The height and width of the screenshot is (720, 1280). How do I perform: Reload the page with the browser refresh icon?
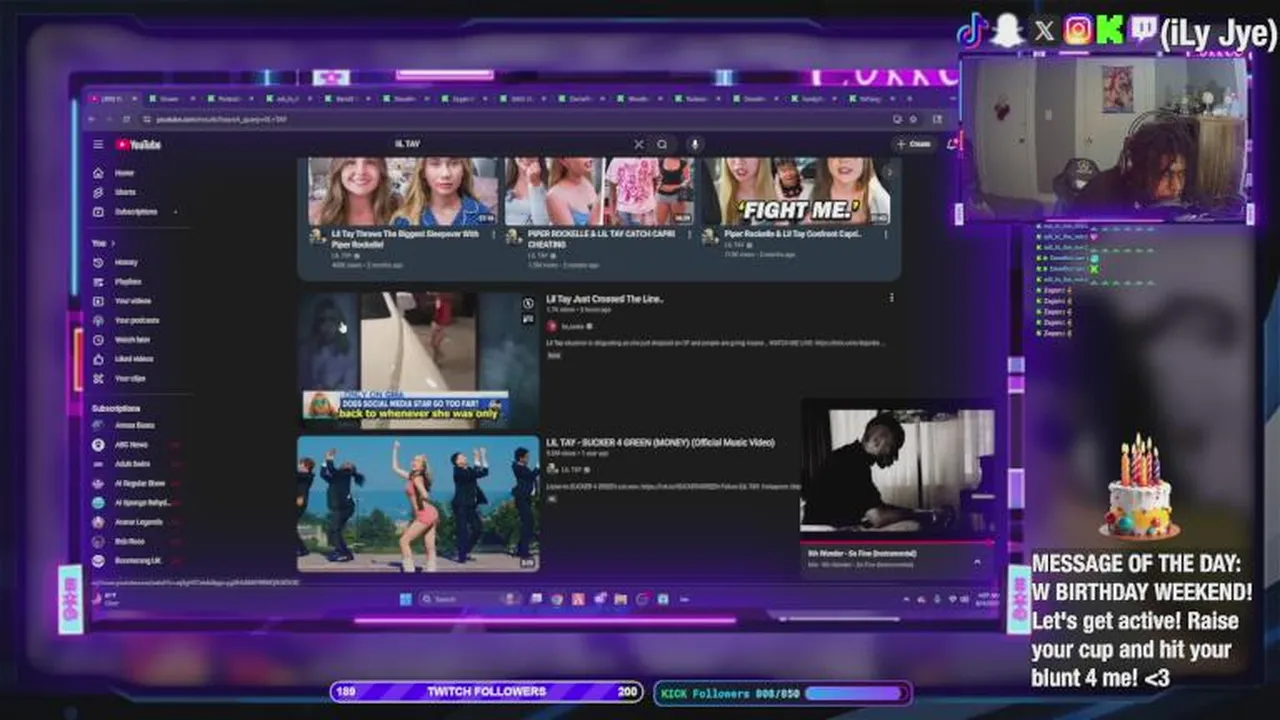[x=124, y=119]
